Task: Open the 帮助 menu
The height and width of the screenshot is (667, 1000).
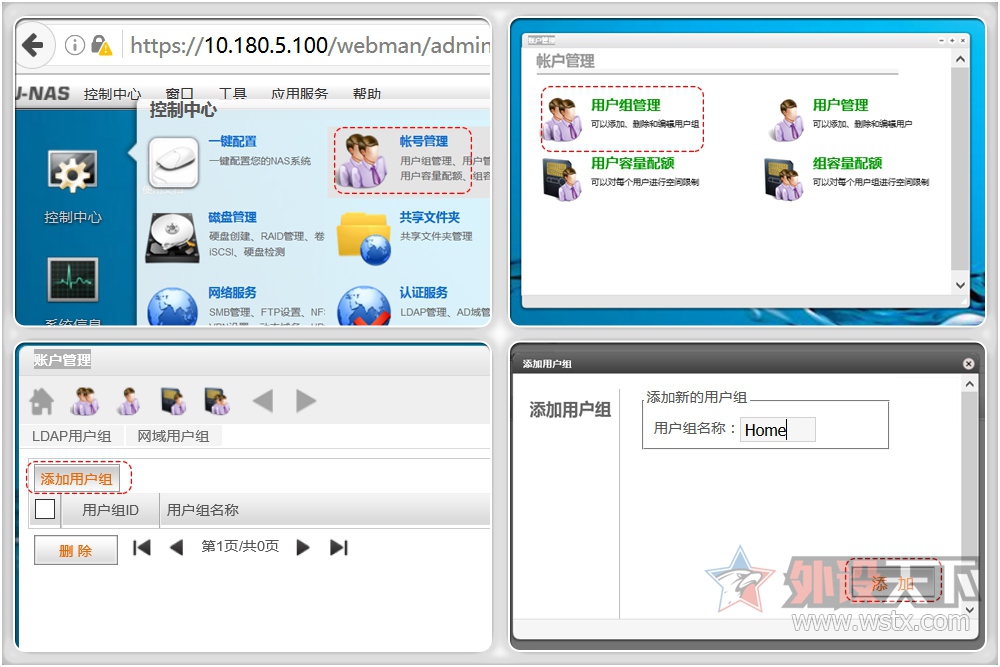Action: tap(367, 94)
